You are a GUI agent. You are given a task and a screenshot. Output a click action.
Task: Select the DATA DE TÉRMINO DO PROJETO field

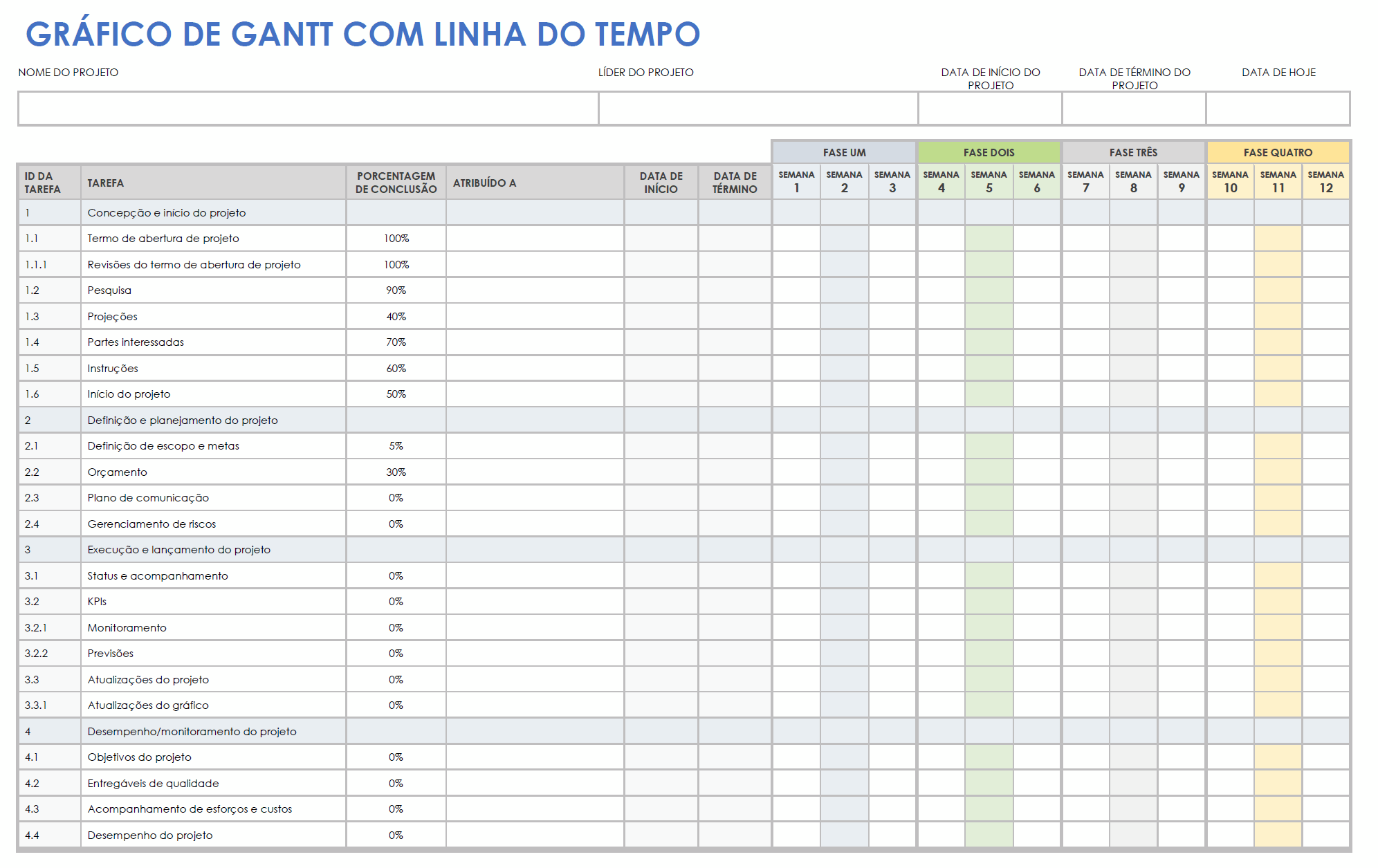coord(1134,109)
